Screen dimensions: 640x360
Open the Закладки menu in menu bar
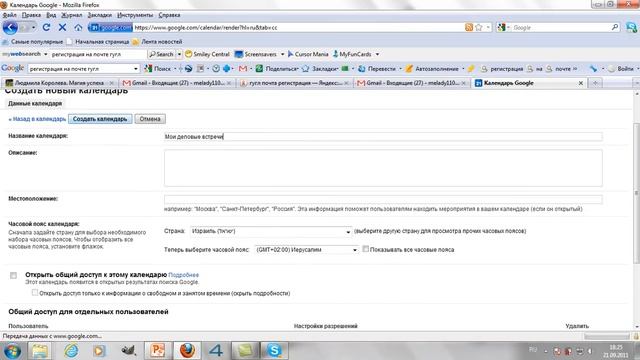[x=100, y=15]
